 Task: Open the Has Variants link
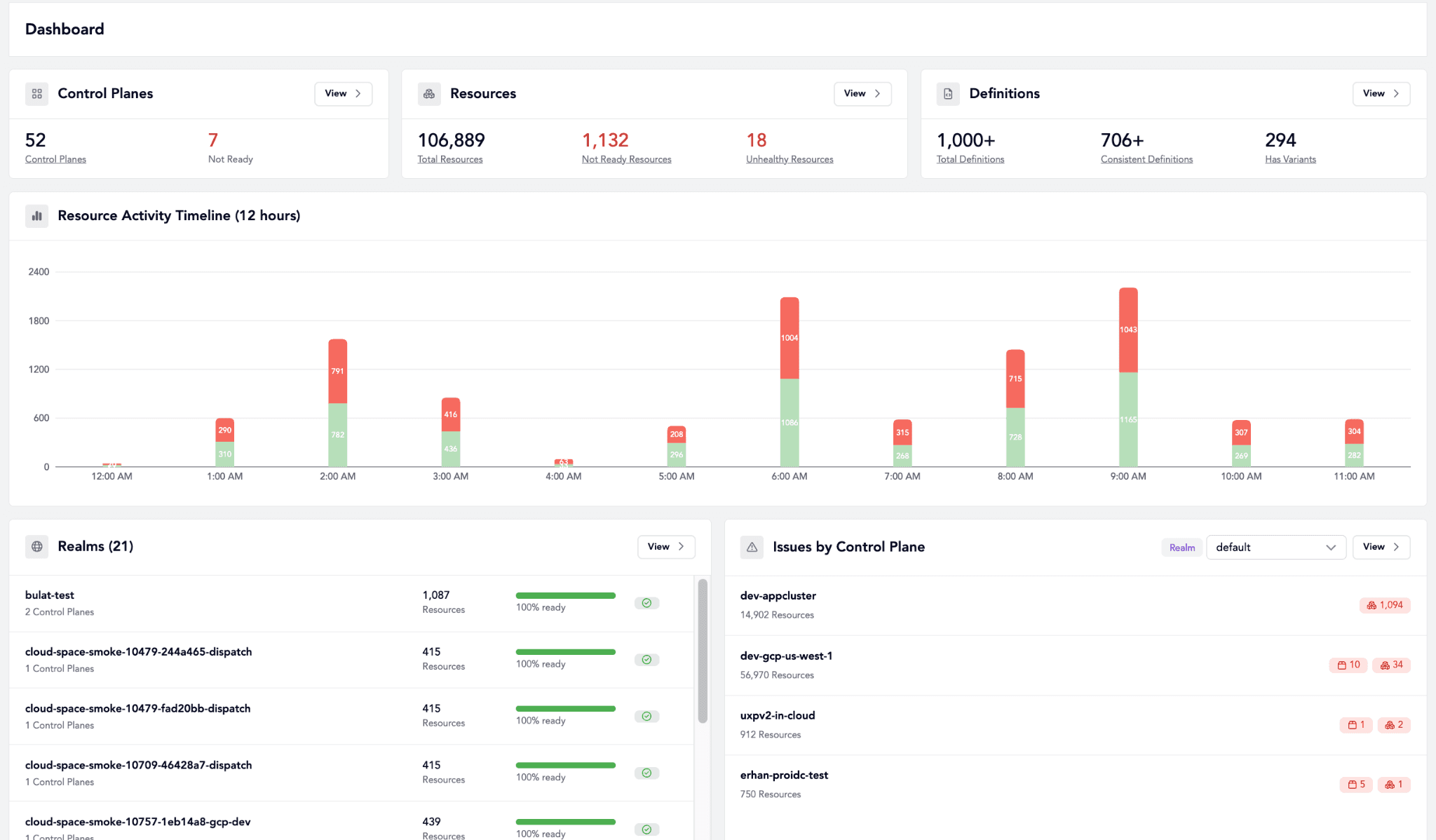click(x=1290, y=159)
